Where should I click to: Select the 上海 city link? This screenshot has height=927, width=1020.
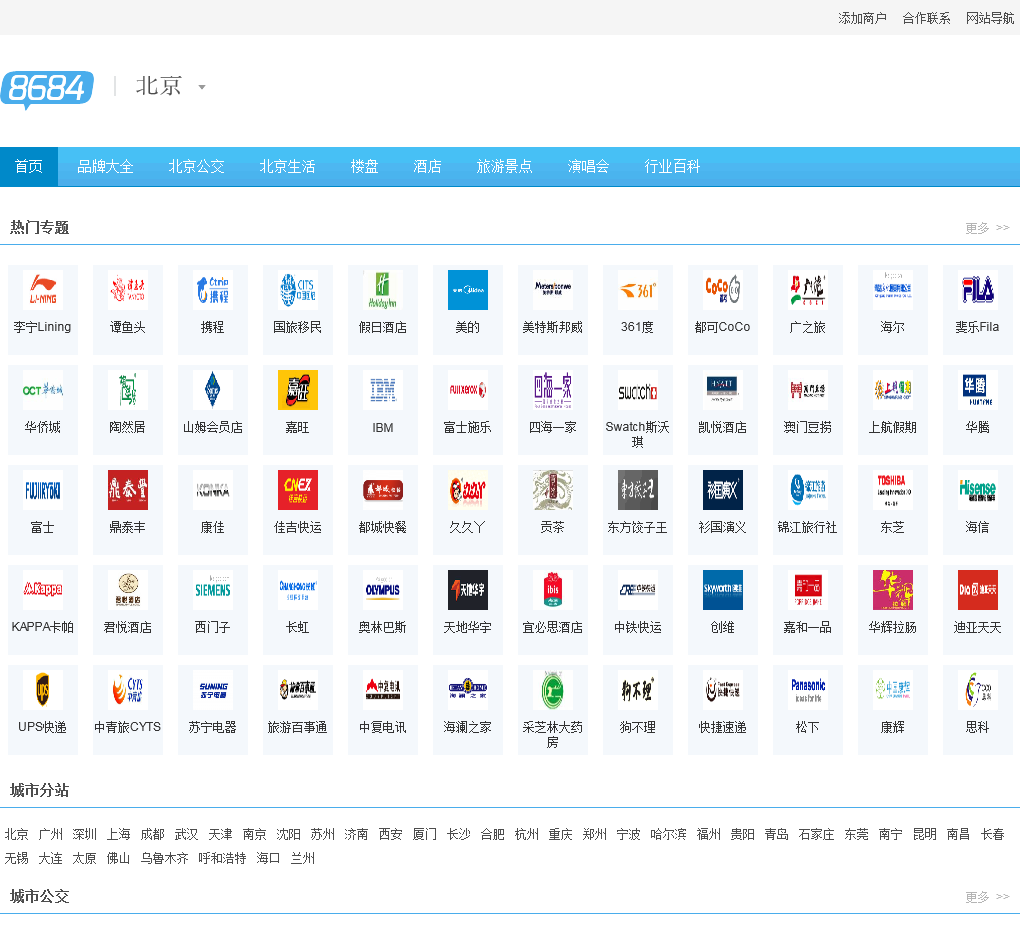tap(118, 834)
